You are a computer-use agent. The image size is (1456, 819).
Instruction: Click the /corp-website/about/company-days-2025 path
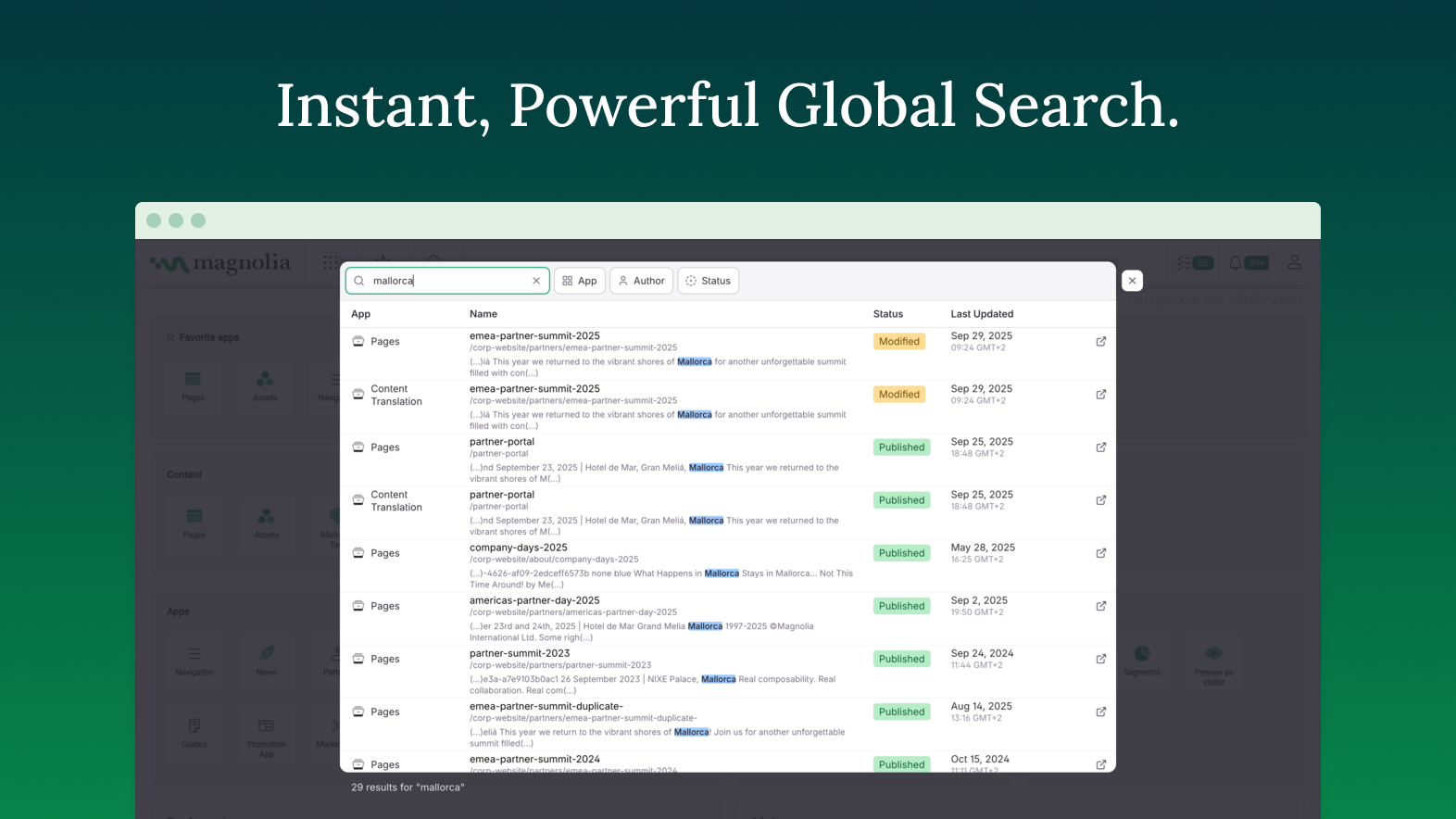554,560
